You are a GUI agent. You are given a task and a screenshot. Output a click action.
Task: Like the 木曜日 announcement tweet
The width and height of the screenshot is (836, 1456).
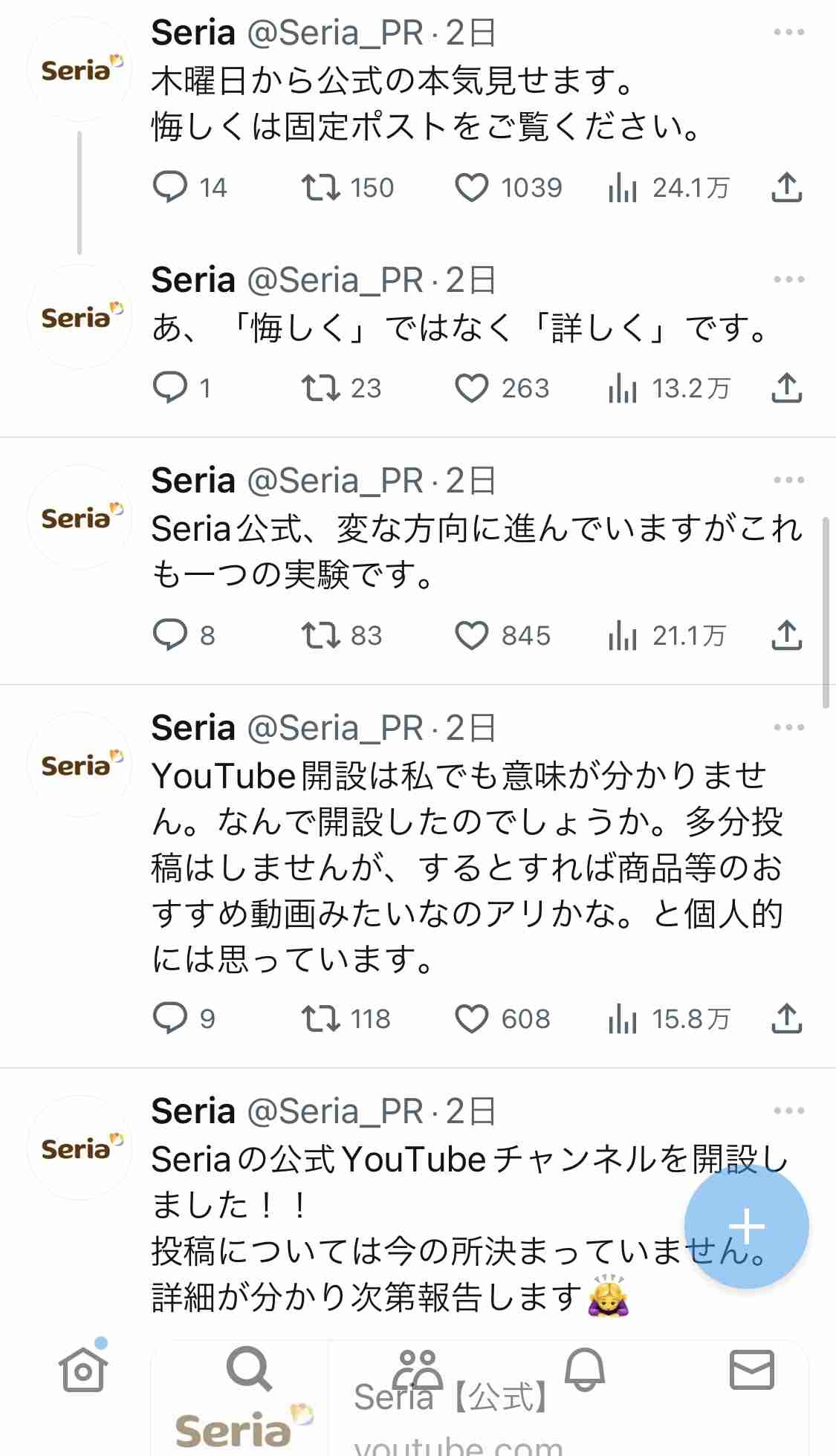click(x=471, y=188)
